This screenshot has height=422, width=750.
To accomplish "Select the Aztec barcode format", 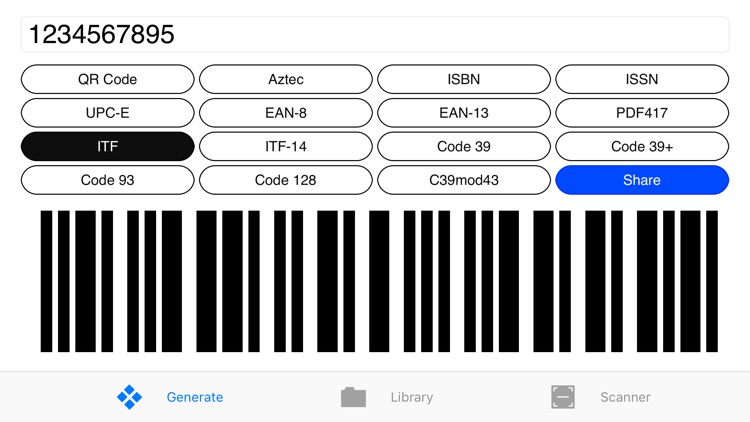I will [x=286, y=79].
